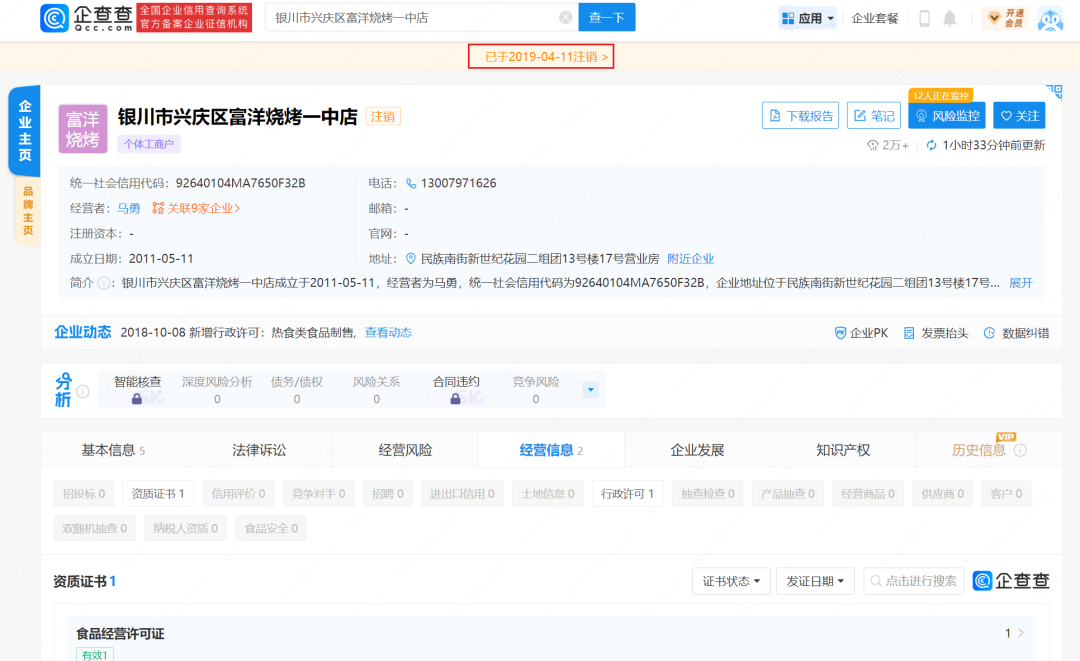Image resolution: width=1080 pixels, height=661 pixels.
Task: Click the 深度风险分析 analysis item
Action: coord(217,390)
